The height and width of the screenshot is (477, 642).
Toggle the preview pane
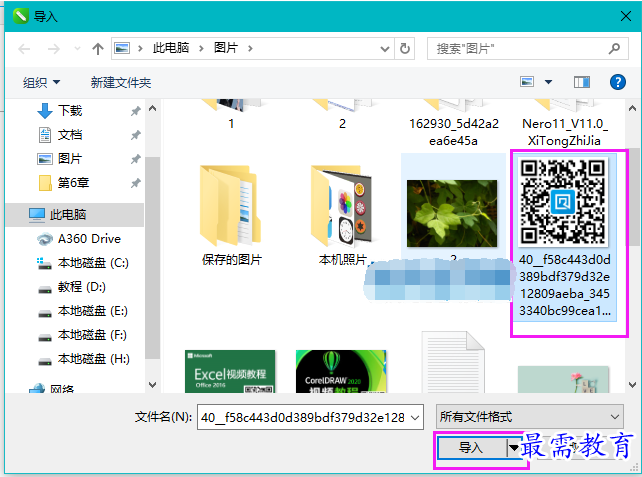(581, 82)
